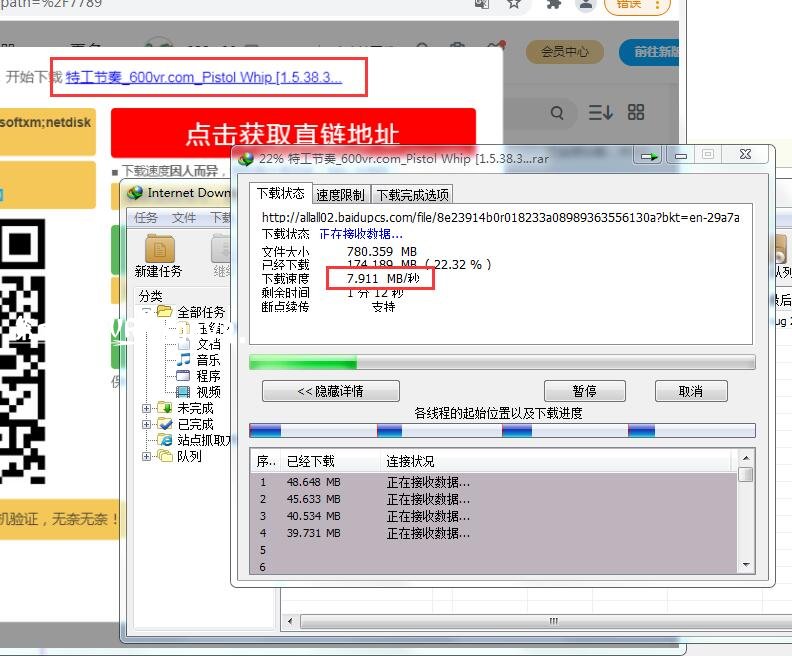This screenshot has width=792, height=656.
Task: Switch to the 速度限制 tab
Action: click(x=340, y=195)
